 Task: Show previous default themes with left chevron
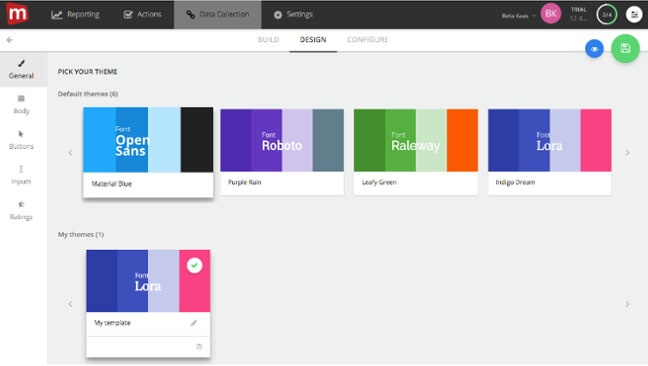click(70, 153)
